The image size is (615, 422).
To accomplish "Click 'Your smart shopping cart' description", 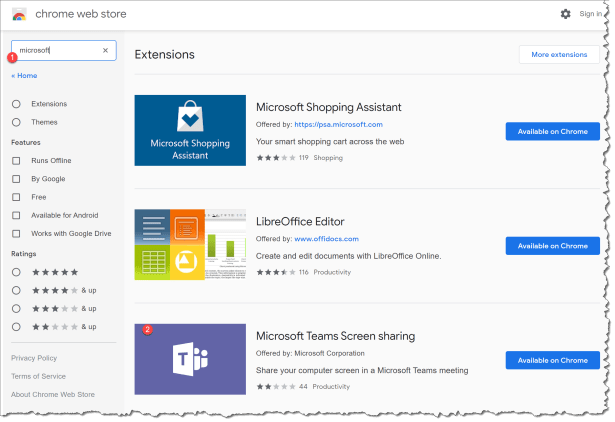I will tap(330, 142).
